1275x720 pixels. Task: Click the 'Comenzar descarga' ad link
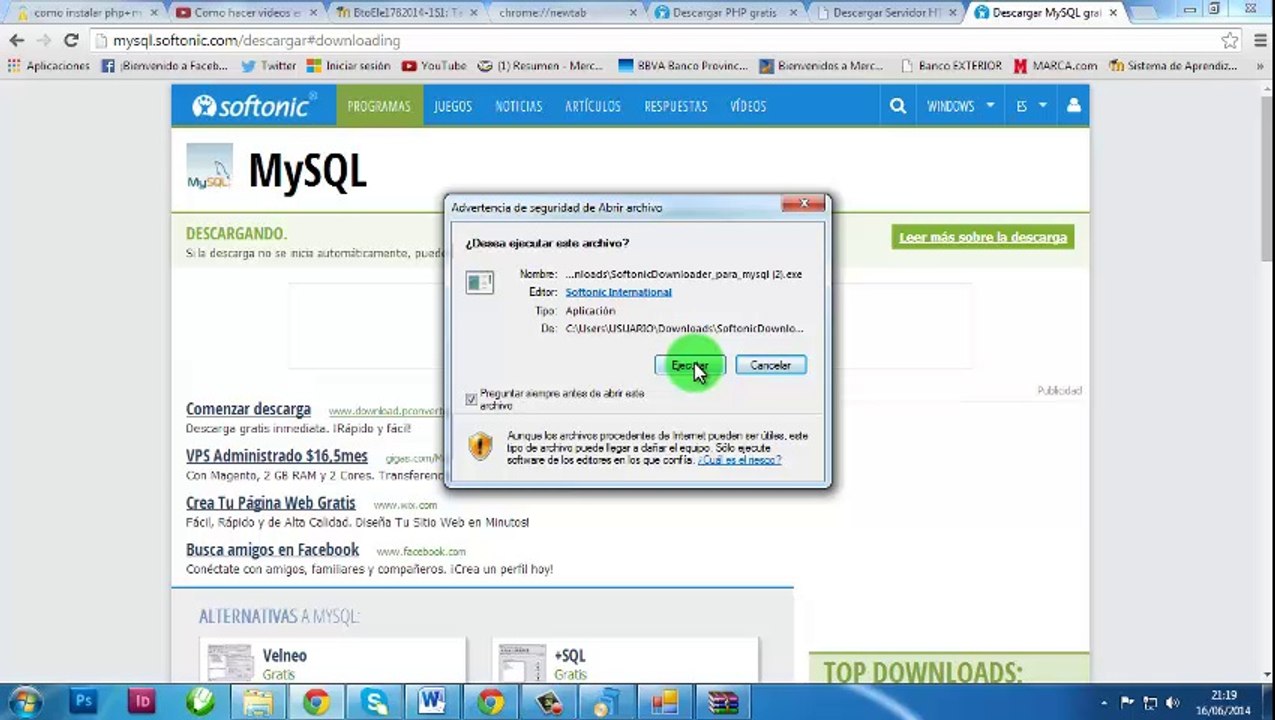[x=248, y=409]
